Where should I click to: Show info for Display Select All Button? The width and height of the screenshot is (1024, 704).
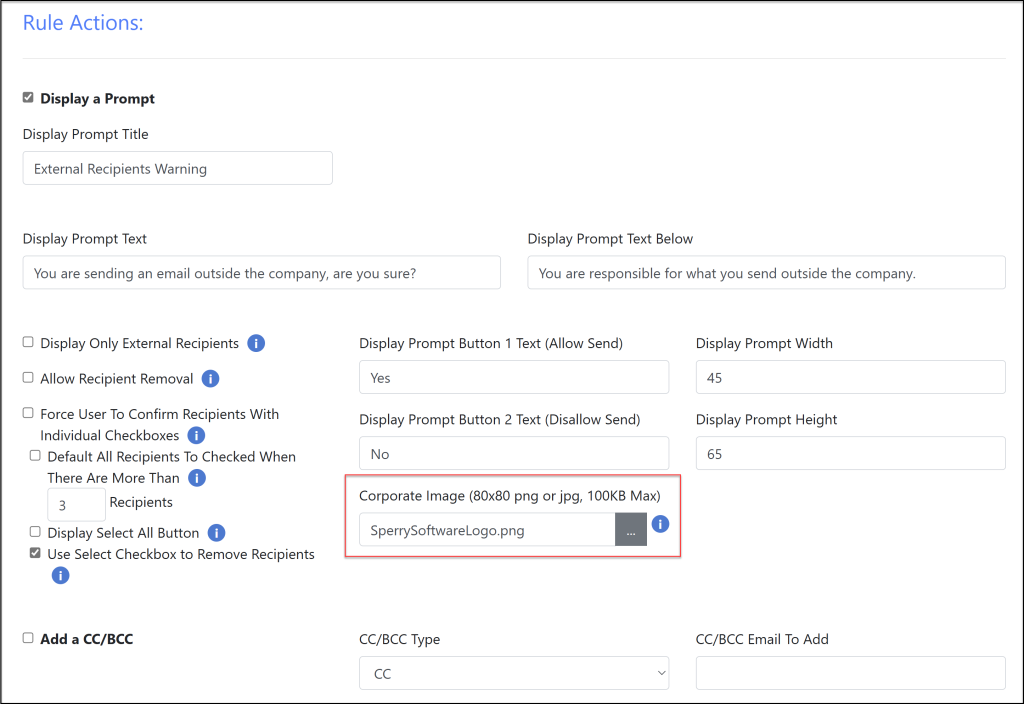[216, 533]
